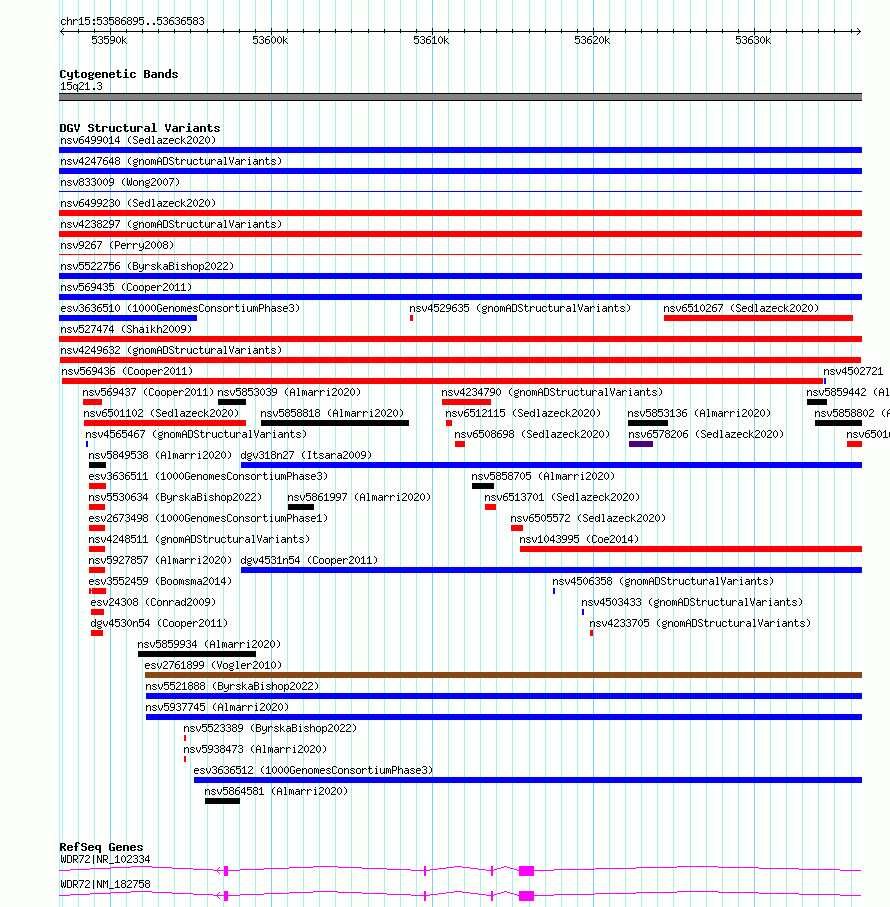Screen dimensions: 890x907
Task: Select nsv6505572 (Sedlazeck2020) label
Action: pyautogui.click(x=588, y=518)
